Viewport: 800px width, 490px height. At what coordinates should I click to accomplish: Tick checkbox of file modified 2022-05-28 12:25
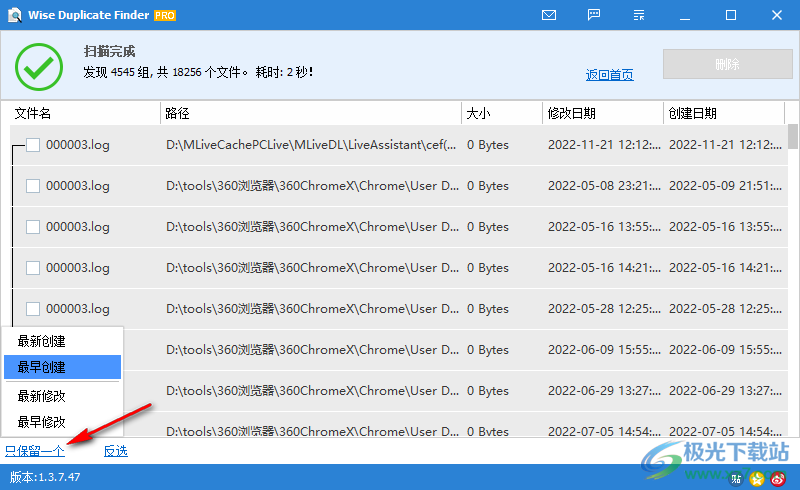click(x=33, y=308)
